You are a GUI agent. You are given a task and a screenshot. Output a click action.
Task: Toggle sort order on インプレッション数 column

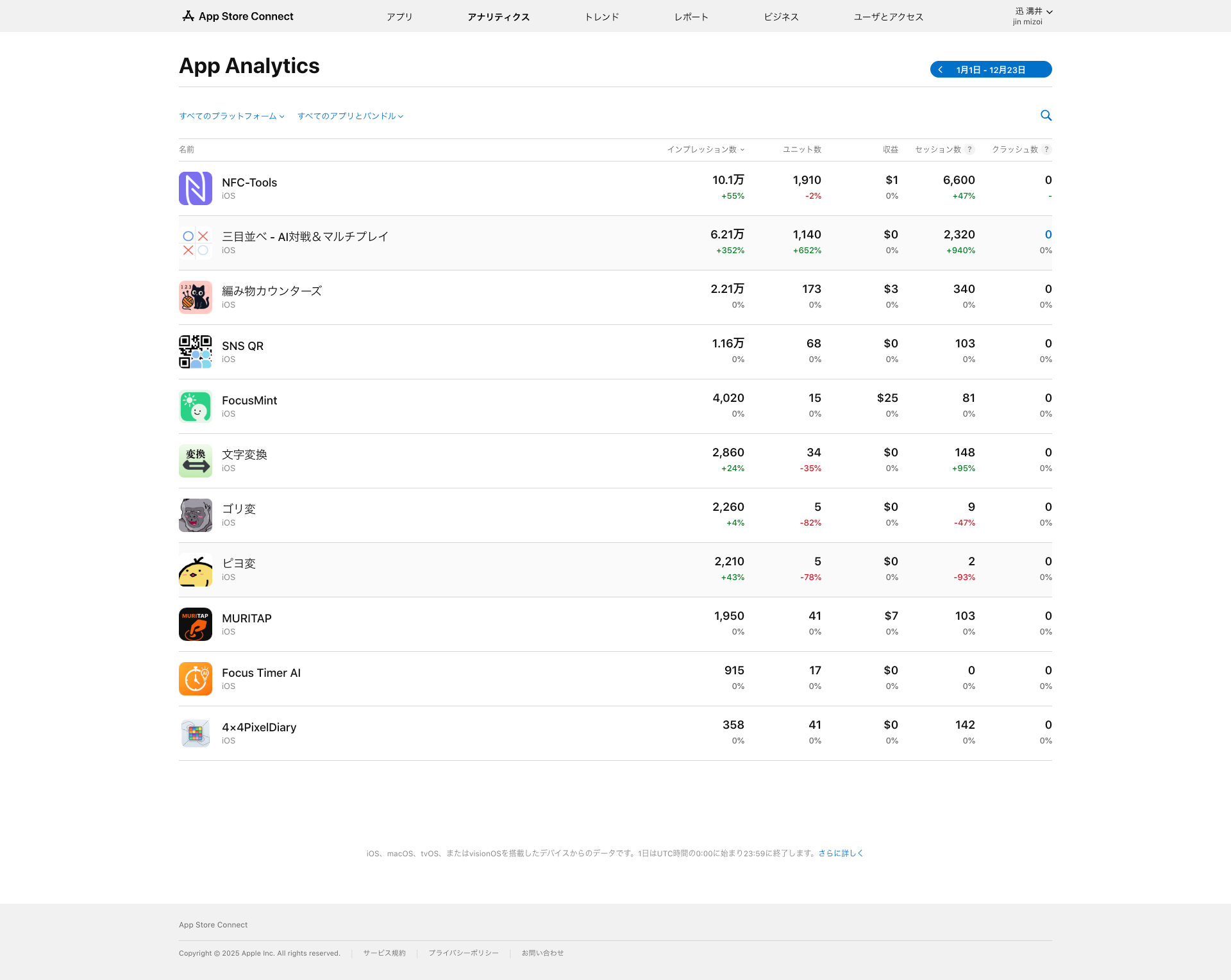click(705, 149)
